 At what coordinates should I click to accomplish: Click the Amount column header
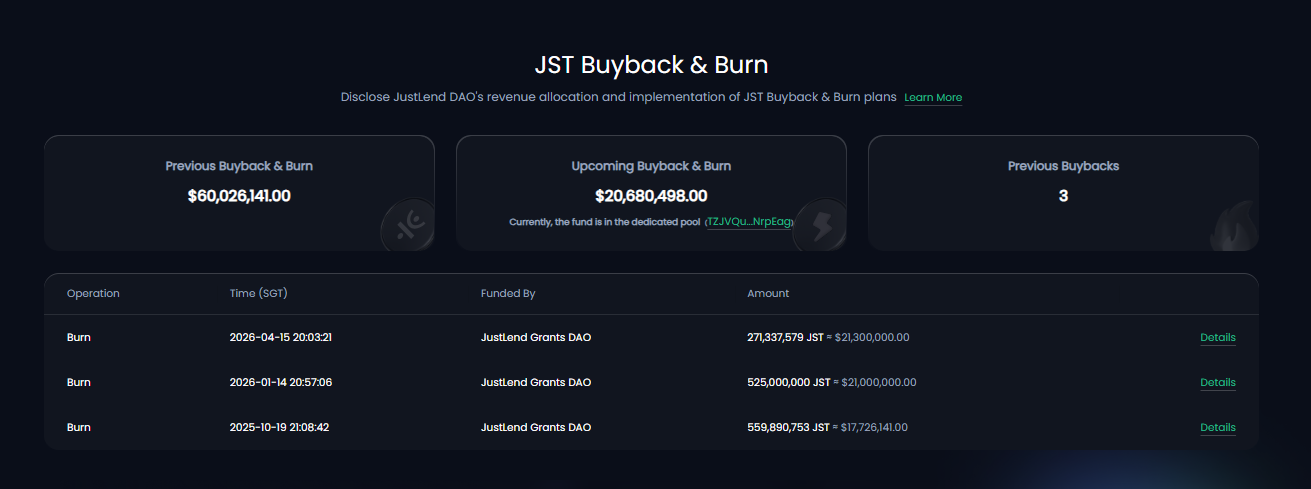pyautogui.click(x=768, y=294)
